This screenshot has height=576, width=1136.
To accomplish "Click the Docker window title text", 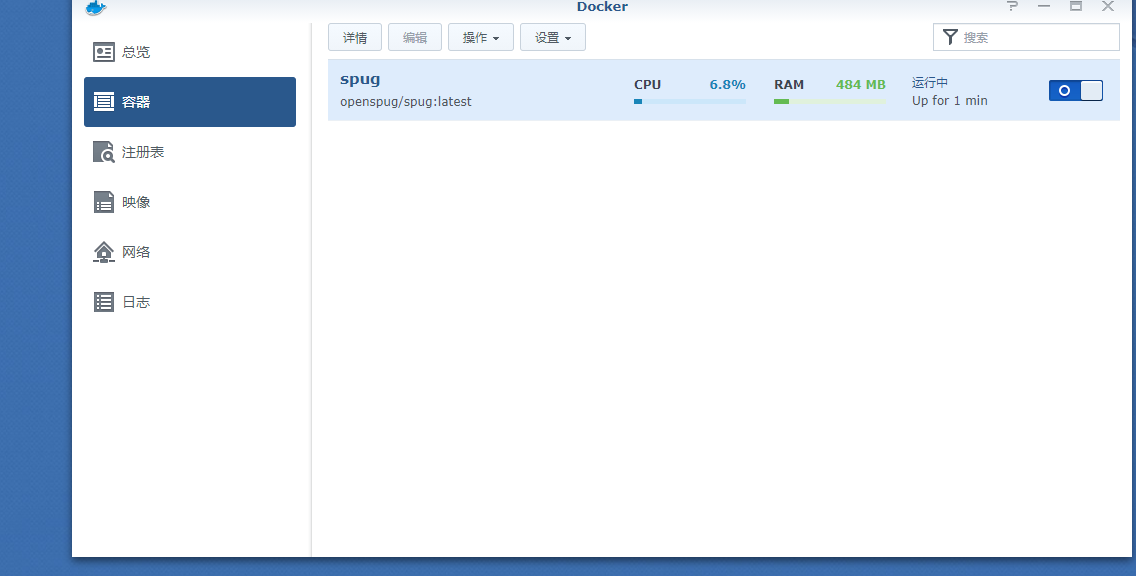I will (x=602, y=7).
